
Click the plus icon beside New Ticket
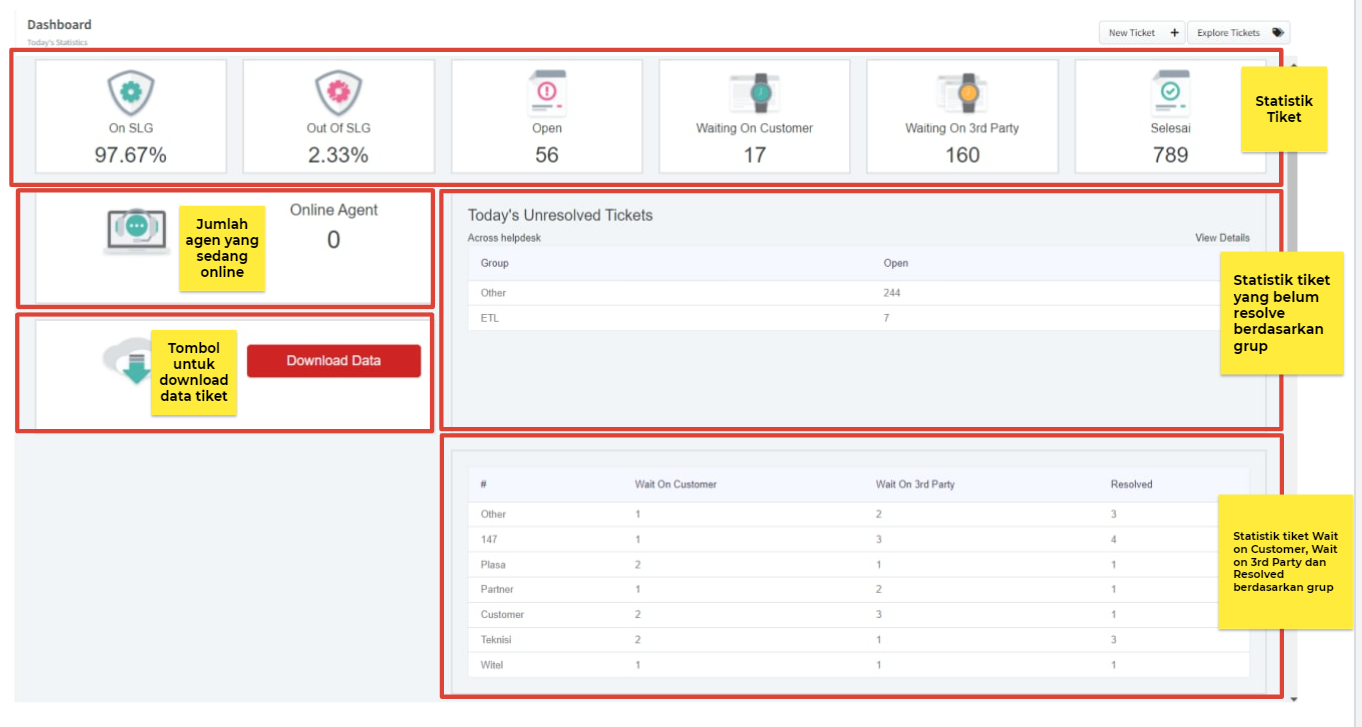[x=1174, y=33]
